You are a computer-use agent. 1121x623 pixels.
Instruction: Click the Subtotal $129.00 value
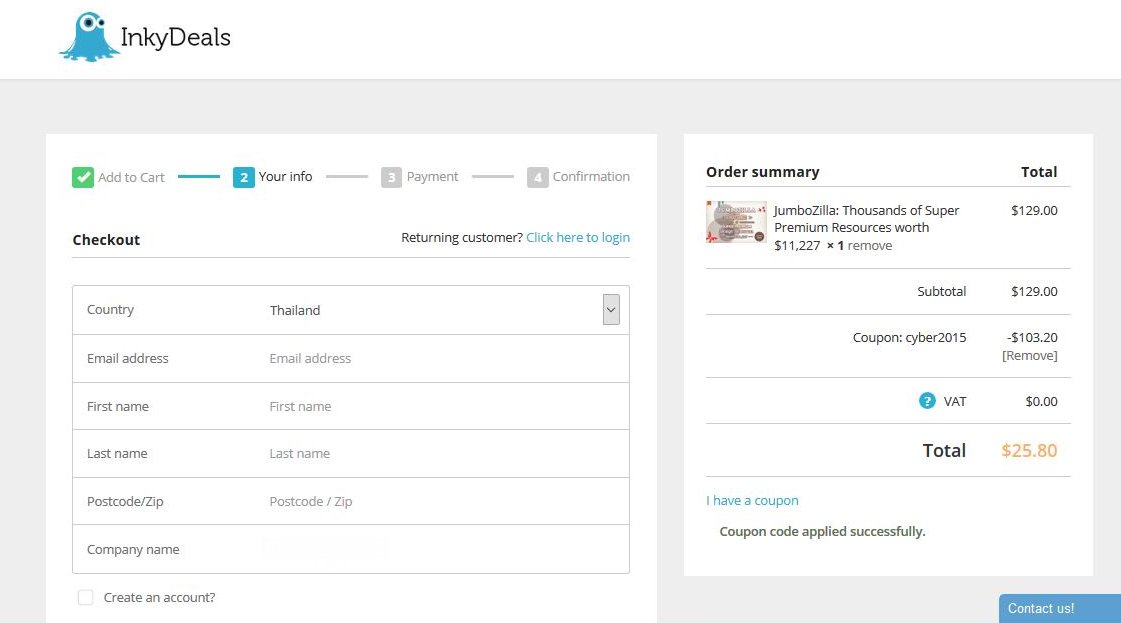point(1034,291)
